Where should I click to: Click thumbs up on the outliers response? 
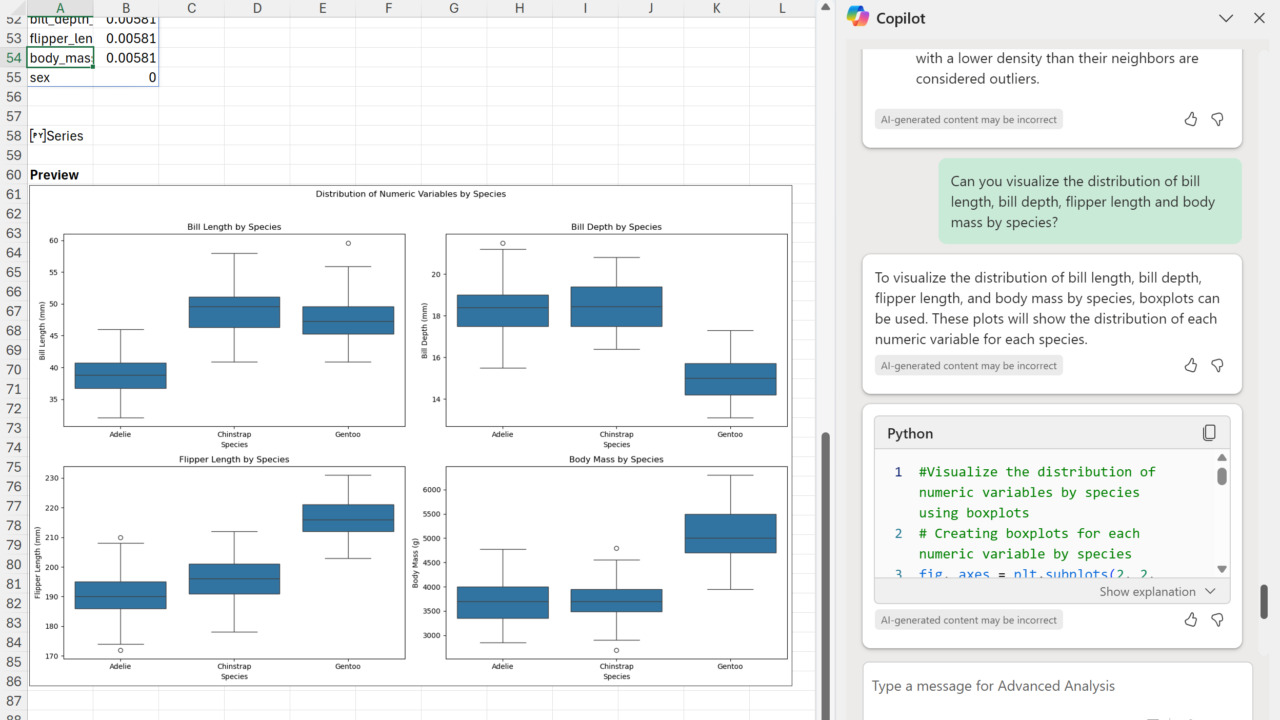[1190, 119]
